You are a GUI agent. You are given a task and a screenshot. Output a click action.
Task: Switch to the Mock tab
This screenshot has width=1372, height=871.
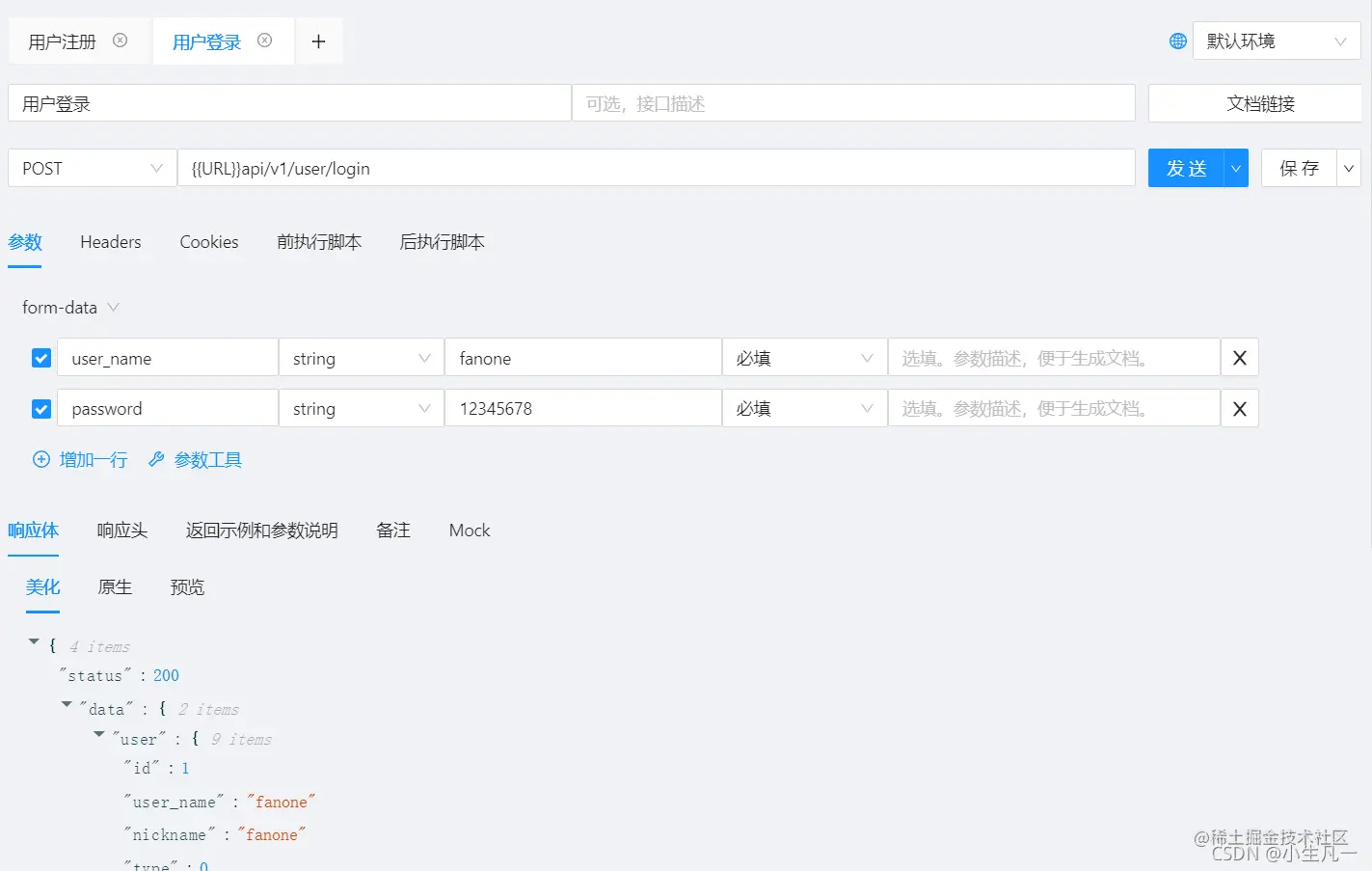[469, 530]
